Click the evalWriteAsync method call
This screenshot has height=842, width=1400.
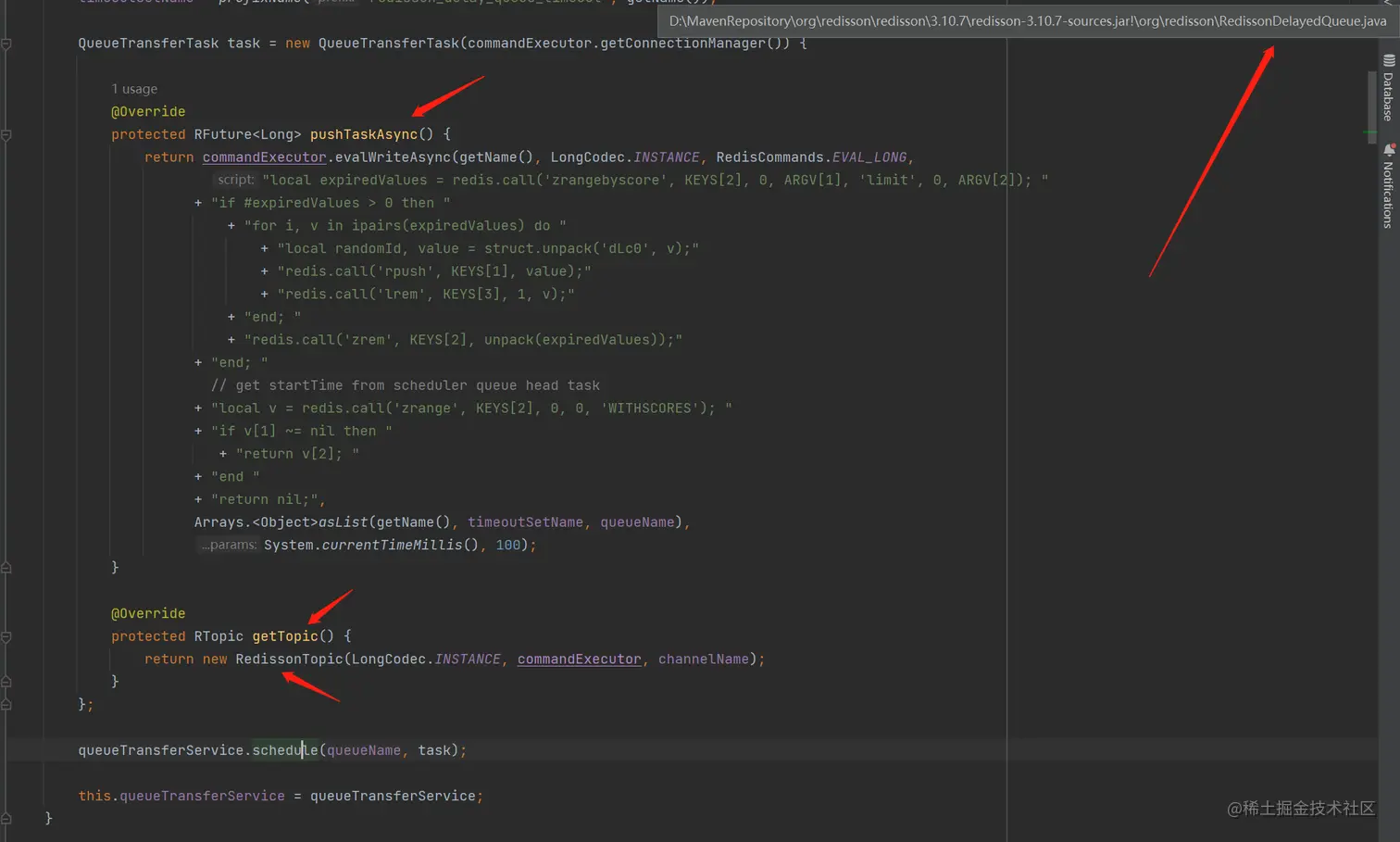click(393, 157)
